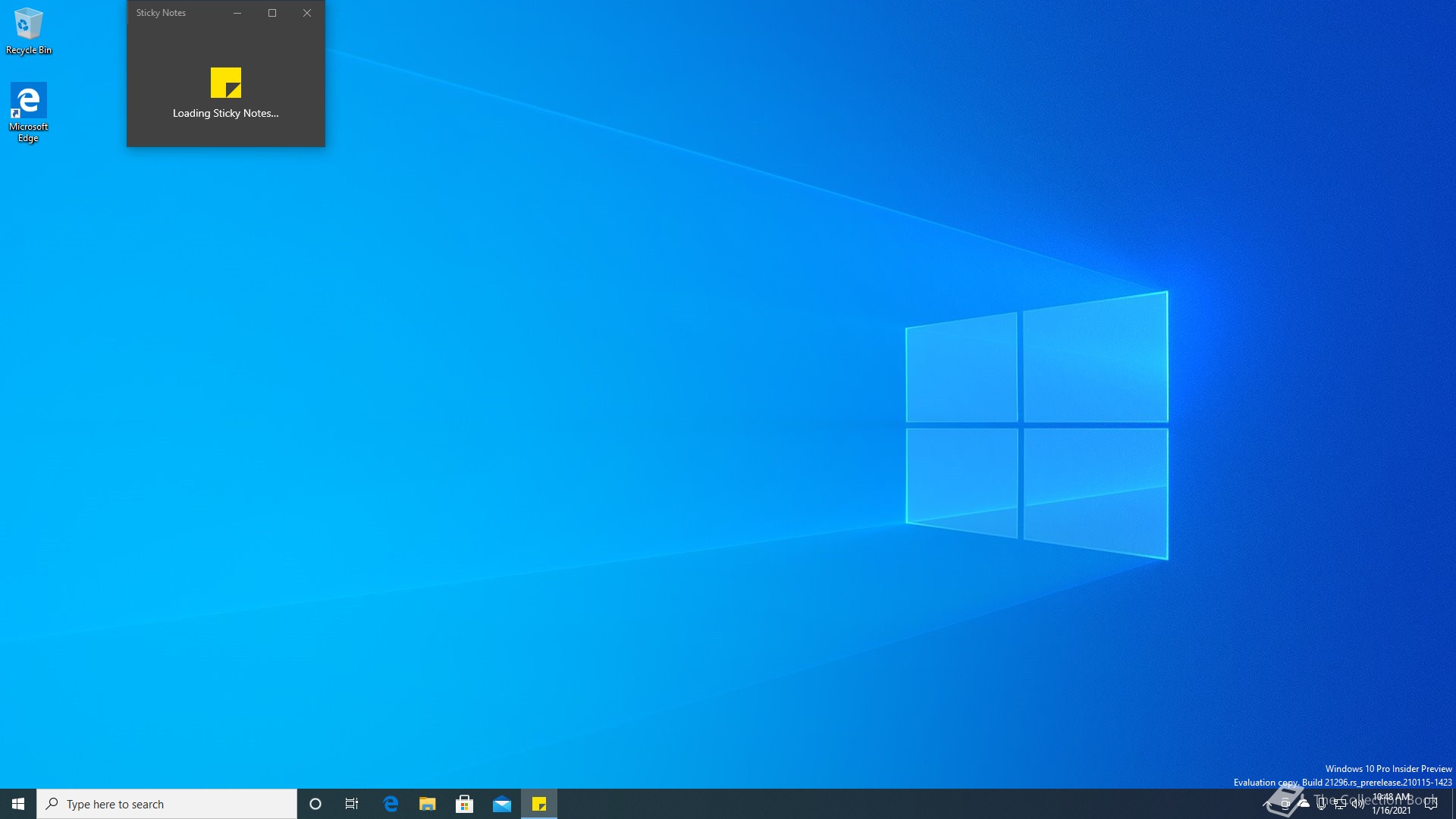Launch Edge from the taskbar
The image size is (1456, 819).
(391, 804)
